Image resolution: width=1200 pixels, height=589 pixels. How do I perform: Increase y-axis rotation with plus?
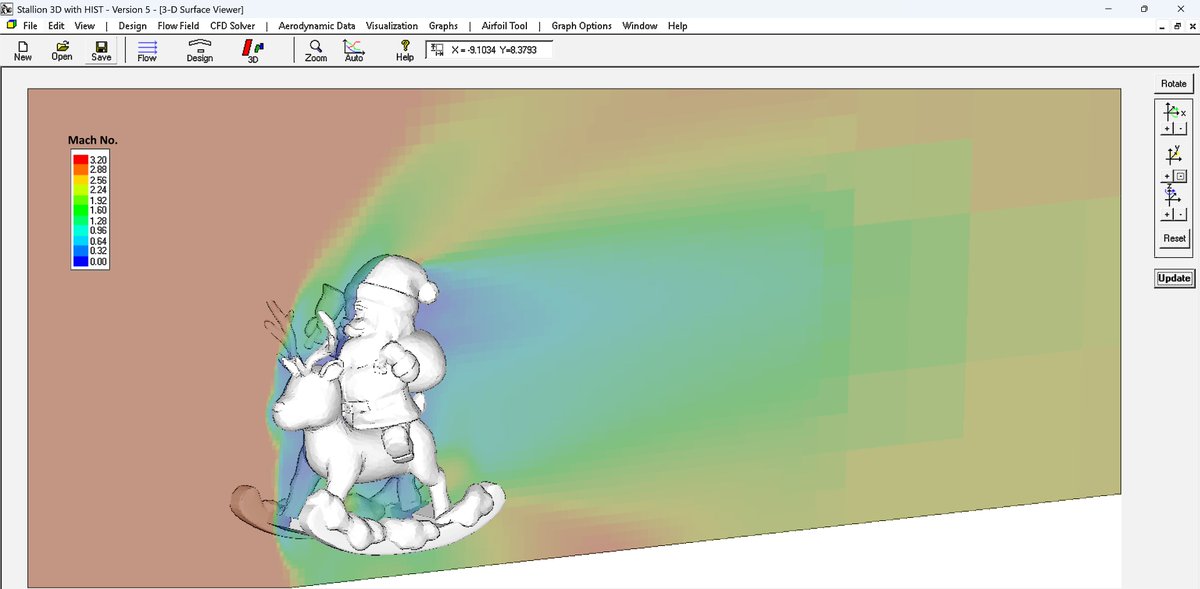click(1167, 176)
